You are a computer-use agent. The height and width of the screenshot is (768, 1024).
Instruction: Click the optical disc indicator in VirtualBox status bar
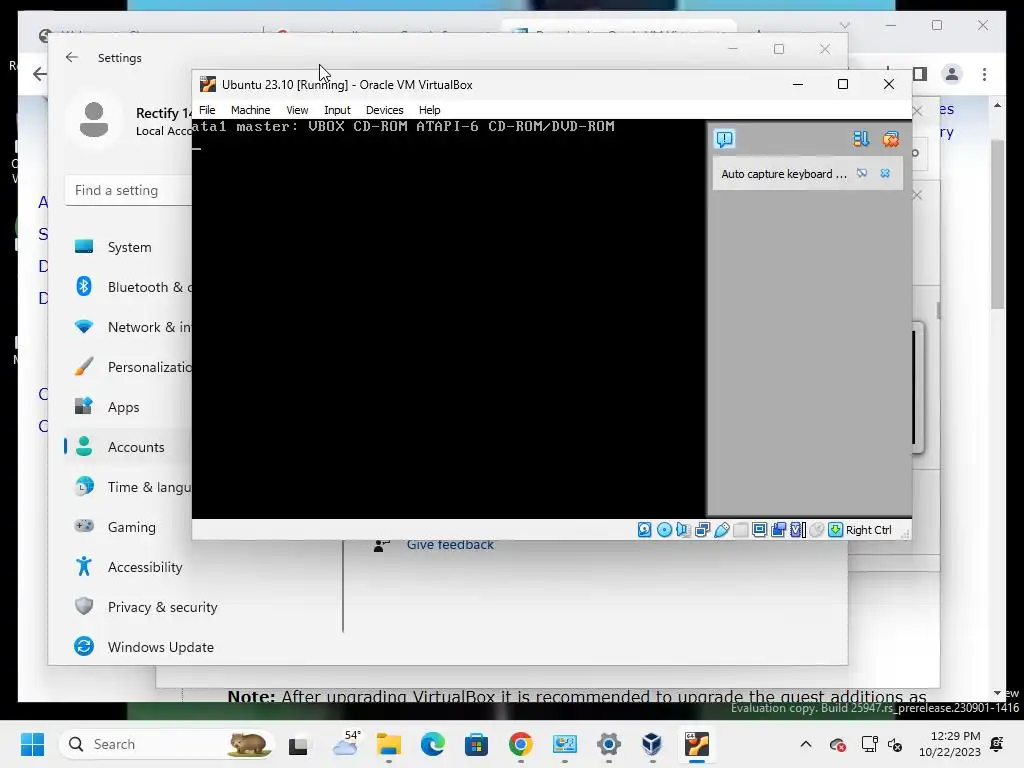pyautogui.click(x=664, y=530)
